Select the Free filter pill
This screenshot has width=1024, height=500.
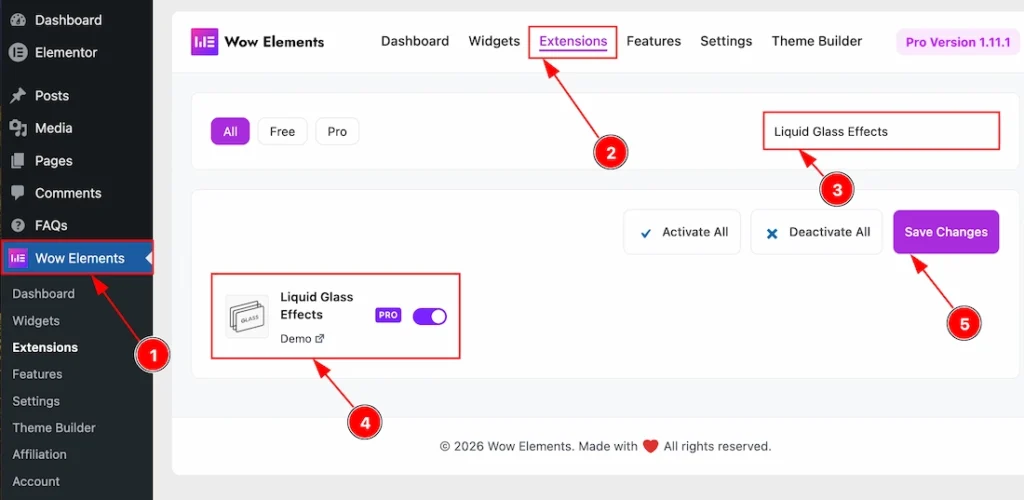[x=282, y=131]
